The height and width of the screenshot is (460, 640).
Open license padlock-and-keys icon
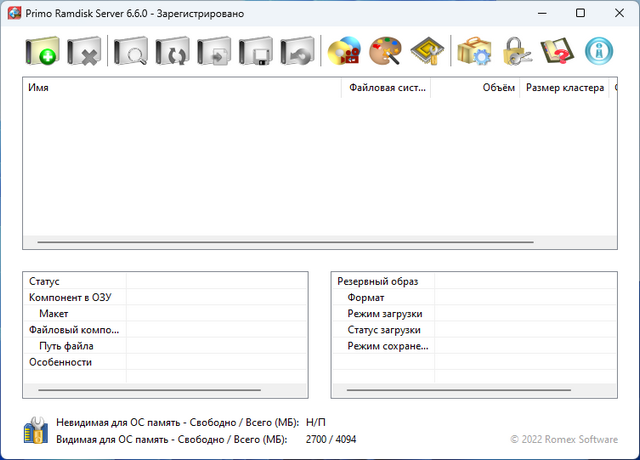516,51
